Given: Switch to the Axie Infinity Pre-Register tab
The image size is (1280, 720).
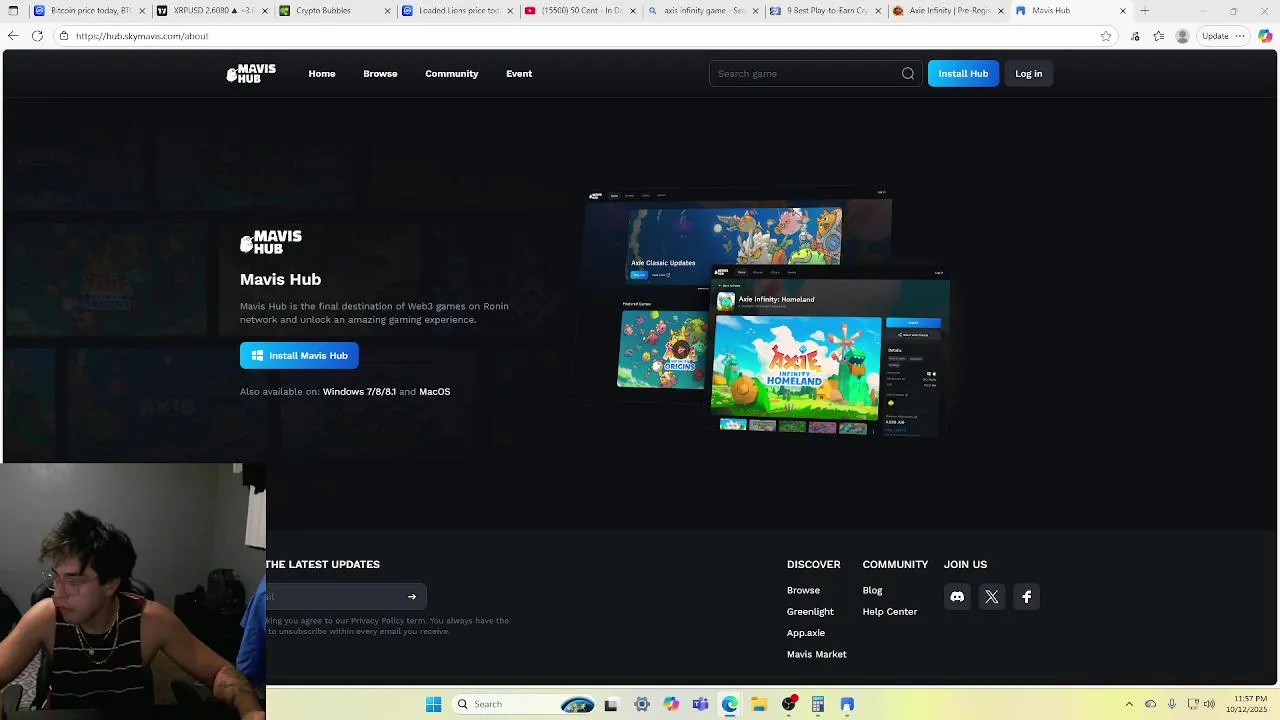Looking at the screenshot, I should [949, 11].
